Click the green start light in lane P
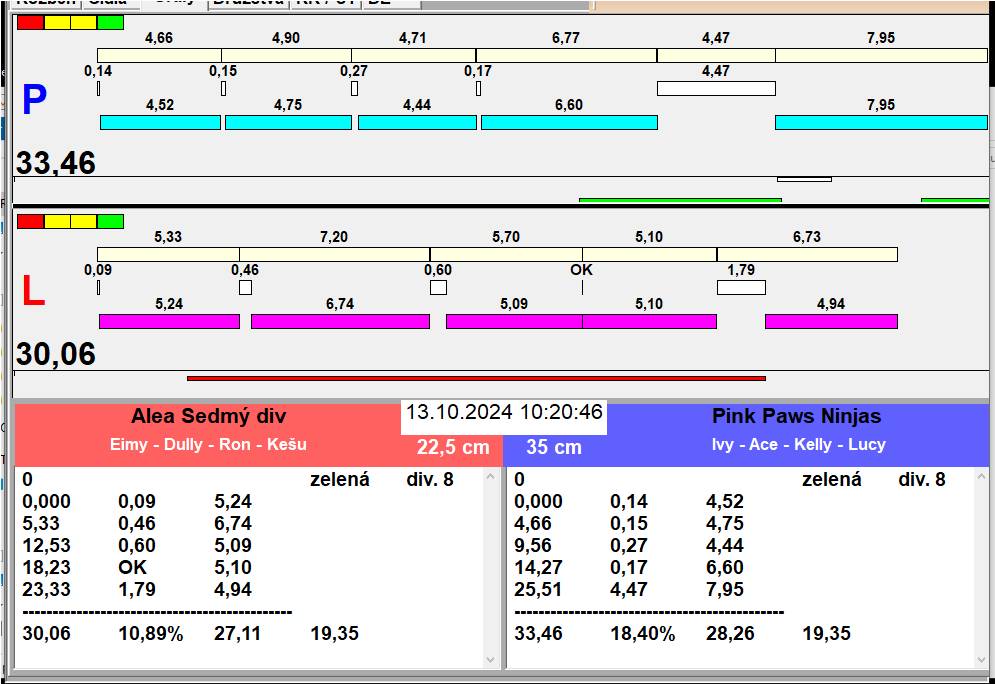The width and height of the screenshot is (995, 684). (x=111, y=22)
